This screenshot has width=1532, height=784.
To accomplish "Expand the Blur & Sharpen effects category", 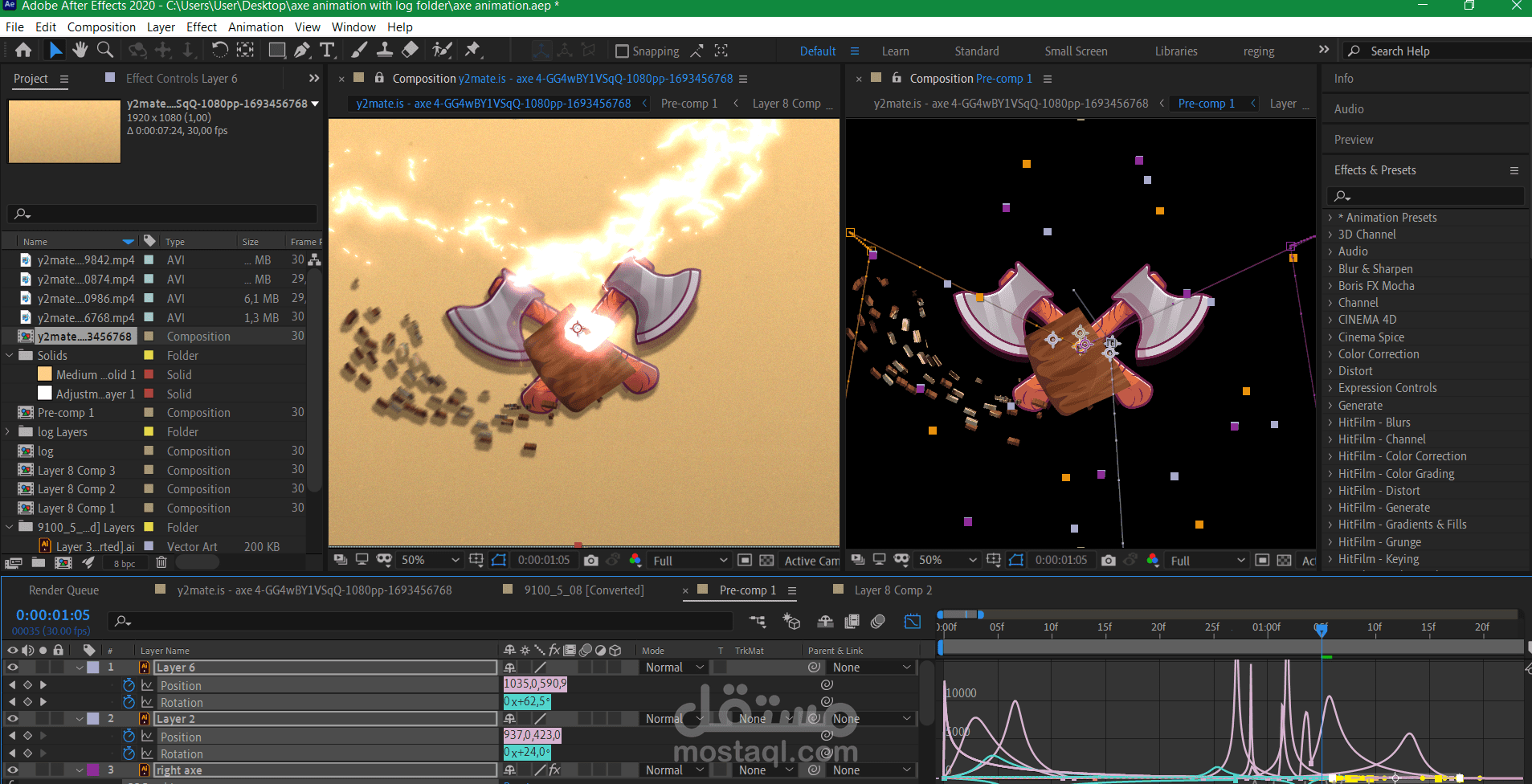I will (1330, 269).
